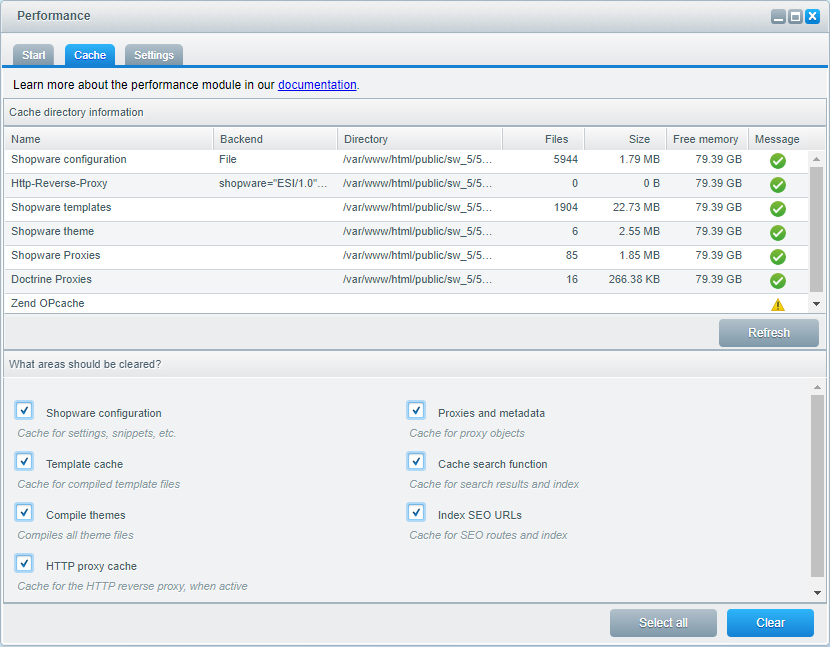Click free memory value in Shopware Proxies row

pyautogui.click(x=718, y=255)
